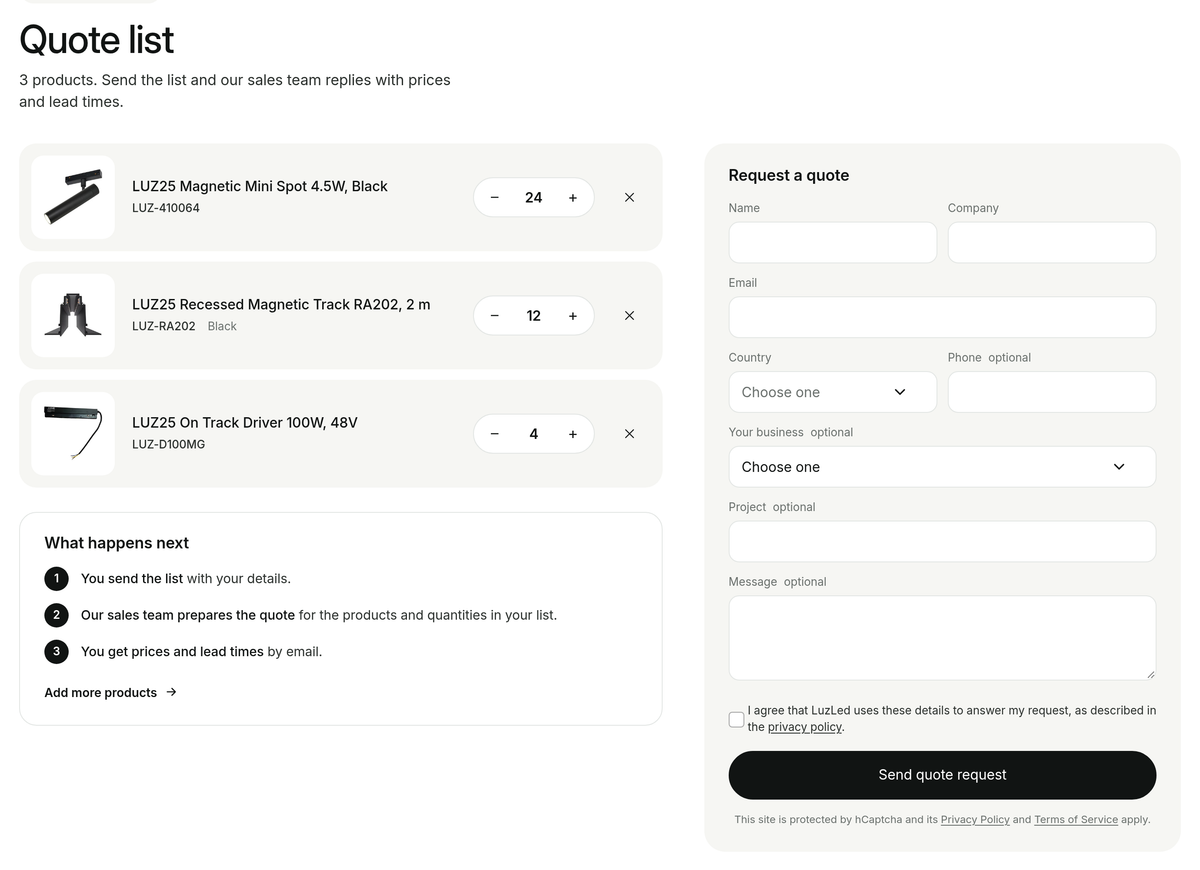Focus the Name input field
Screen dimensions: 1200x870
(832, 243)
